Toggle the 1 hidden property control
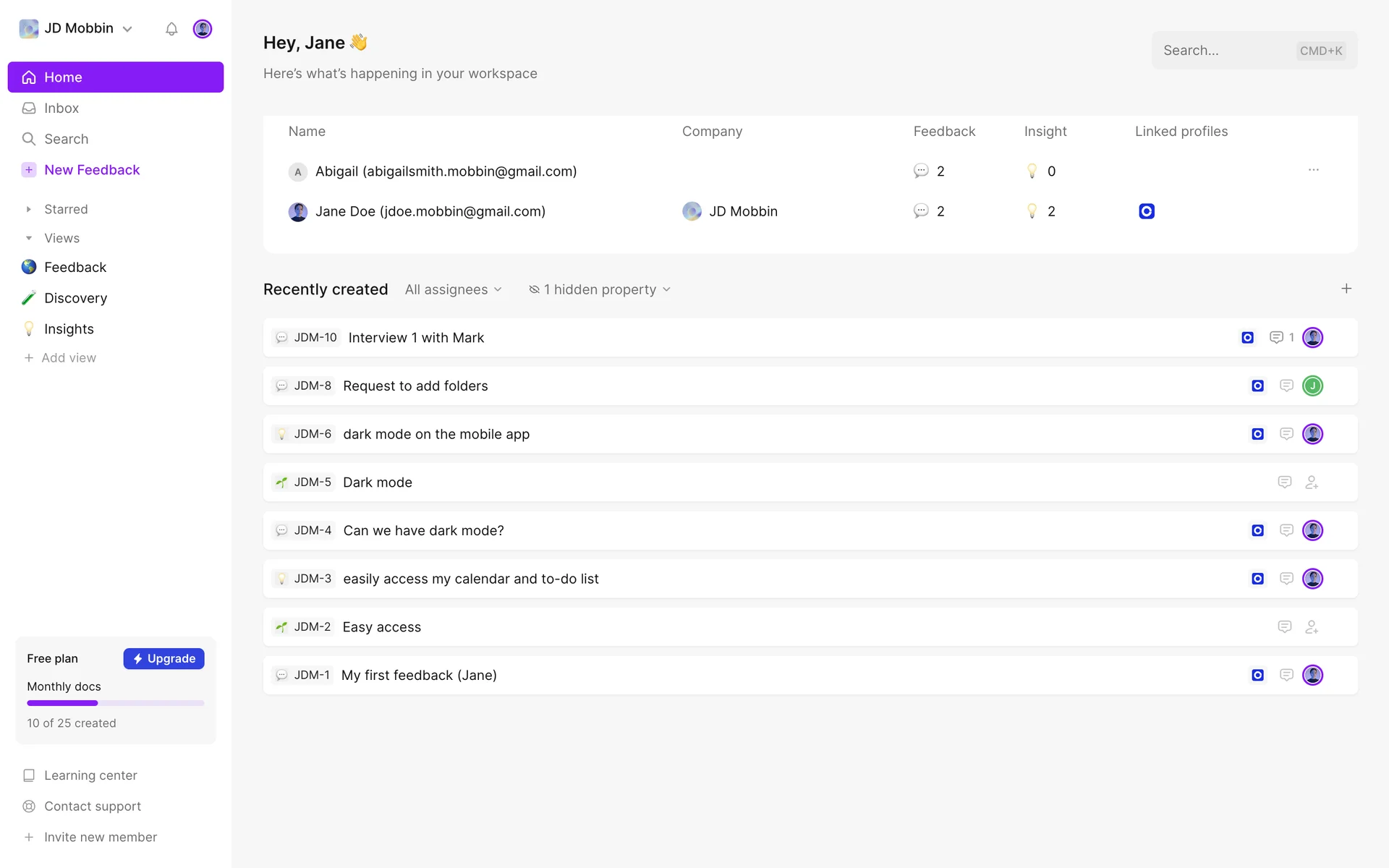This screenshot has width=1389, height=868. (x=600, y=289)
